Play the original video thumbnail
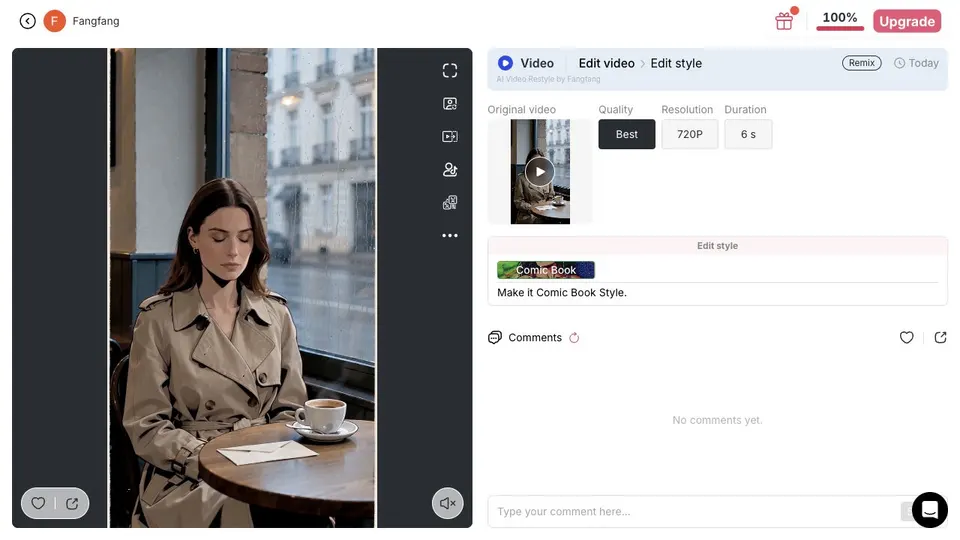The image size is (960, 540). pyautogui.click(x=540, y=171)
